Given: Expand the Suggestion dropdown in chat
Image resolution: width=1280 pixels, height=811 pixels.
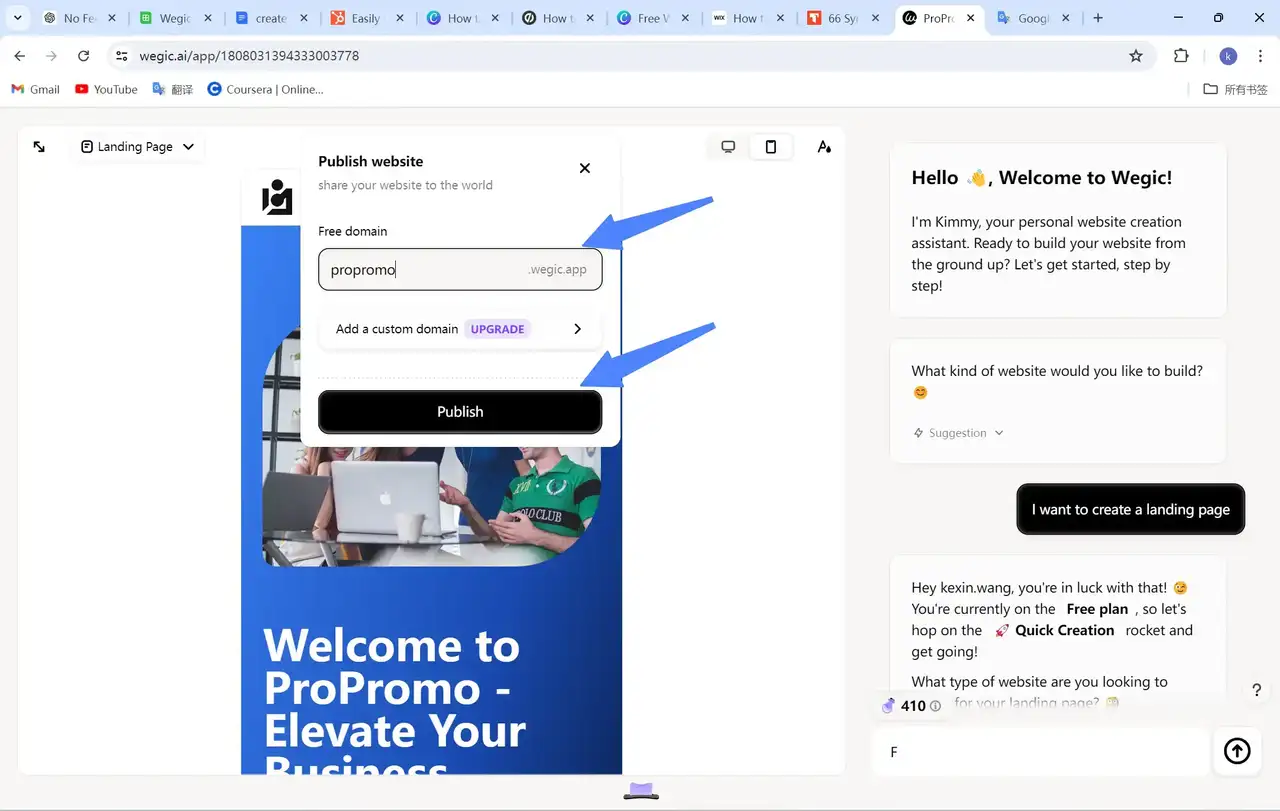Looking at the screenshot, I should click(x=959, y=433).
